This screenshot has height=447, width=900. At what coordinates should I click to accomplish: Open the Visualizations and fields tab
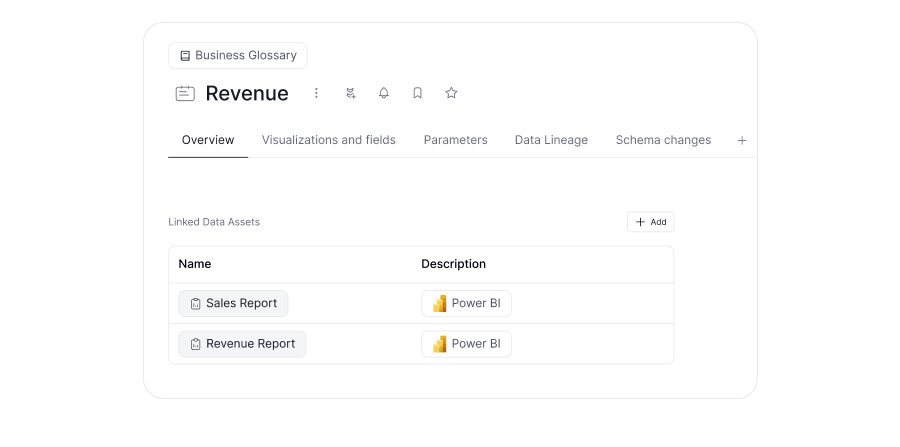tap(328, 140)
